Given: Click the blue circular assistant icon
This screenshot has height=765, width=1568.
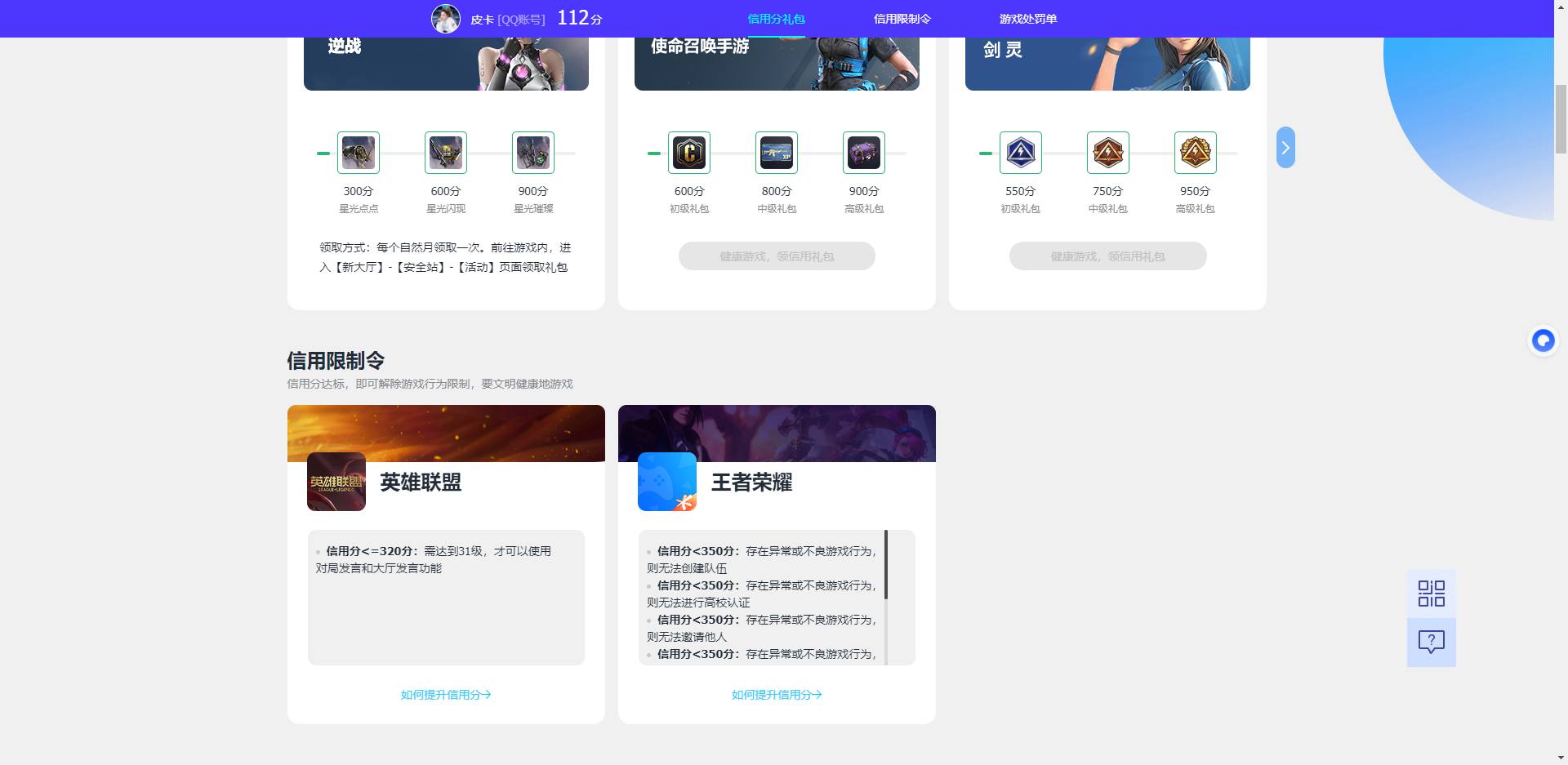Looking at the screenshot, I should point(1543,340).
